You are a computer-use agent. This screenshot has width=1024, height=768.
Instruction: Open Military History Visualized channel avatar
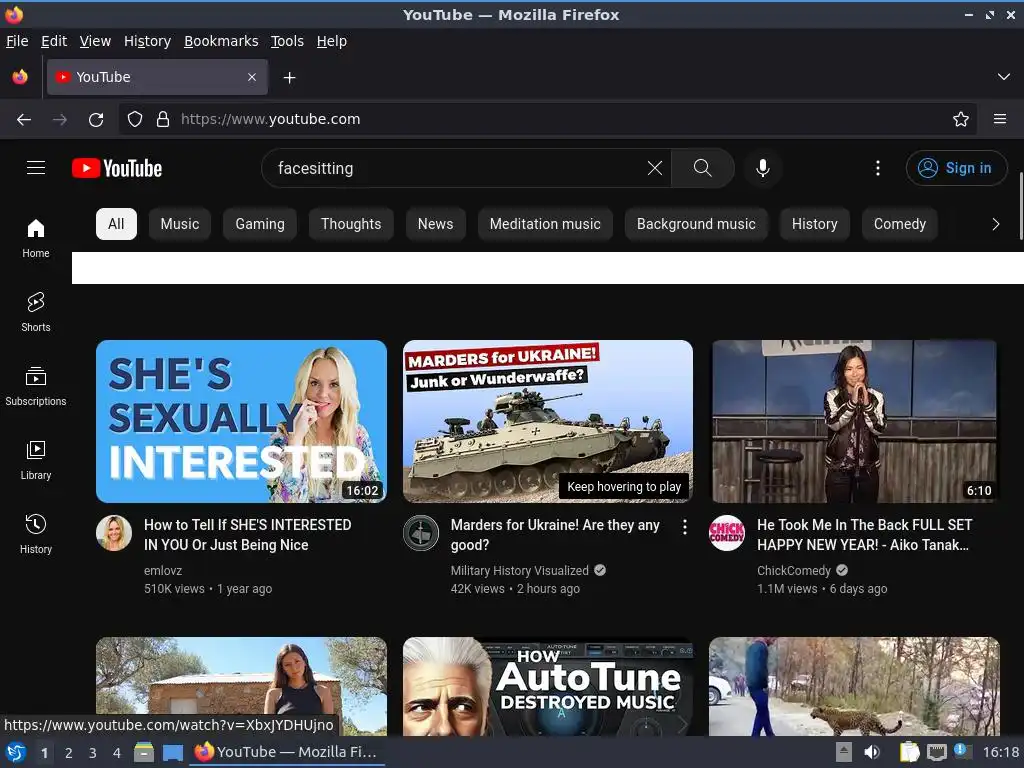click(x=421, y=533)
